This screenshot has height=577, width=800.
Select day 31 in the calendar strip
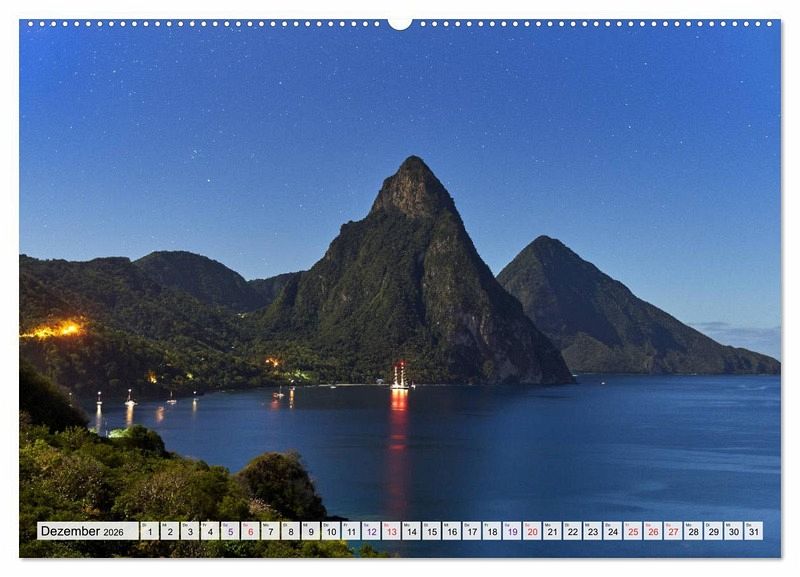(x=754, y=531)
